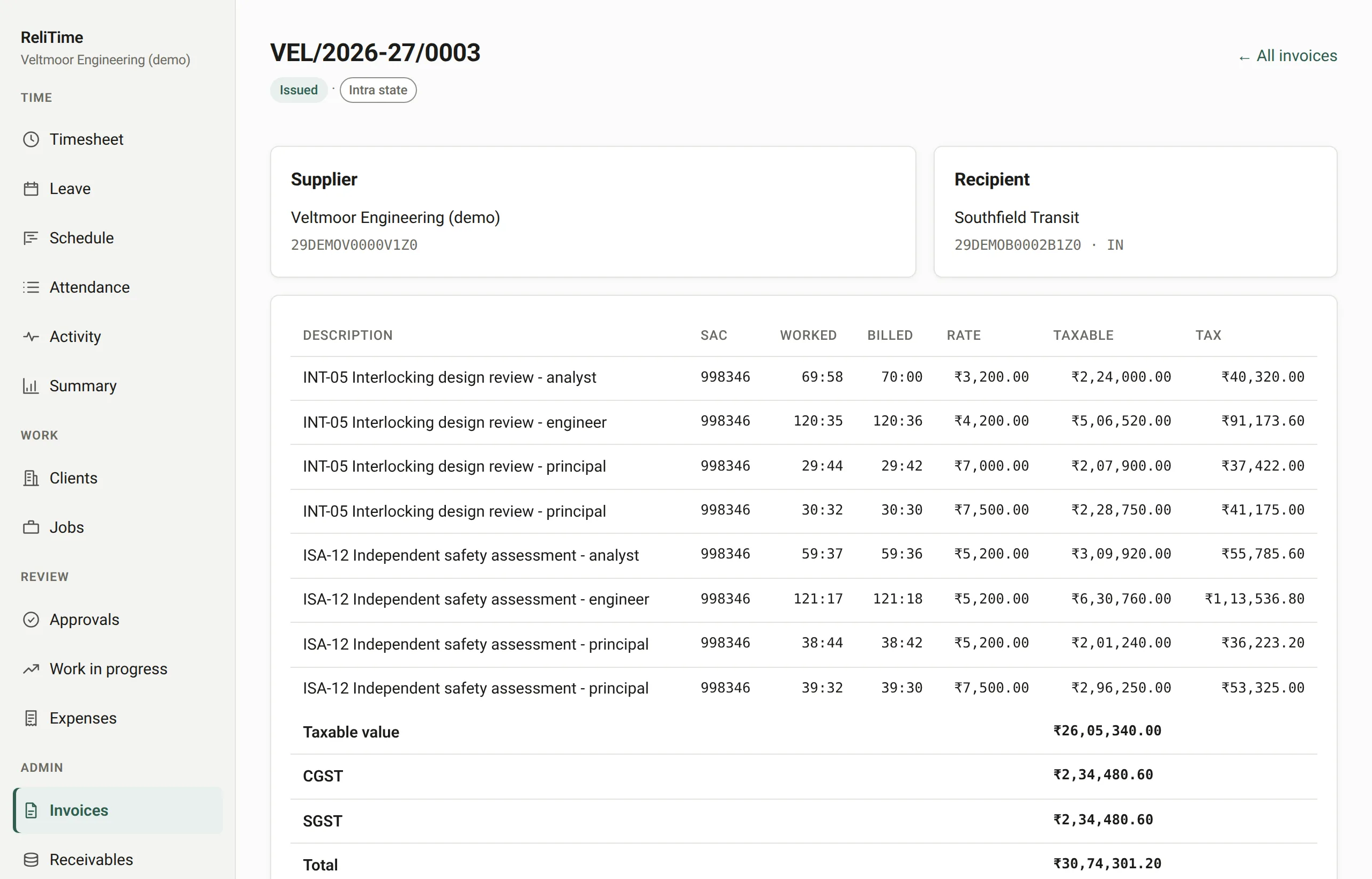Viewport: 1372px width, 879px height.
Task: Select Invoices in Admin section
Action: [x=117, y=810]
